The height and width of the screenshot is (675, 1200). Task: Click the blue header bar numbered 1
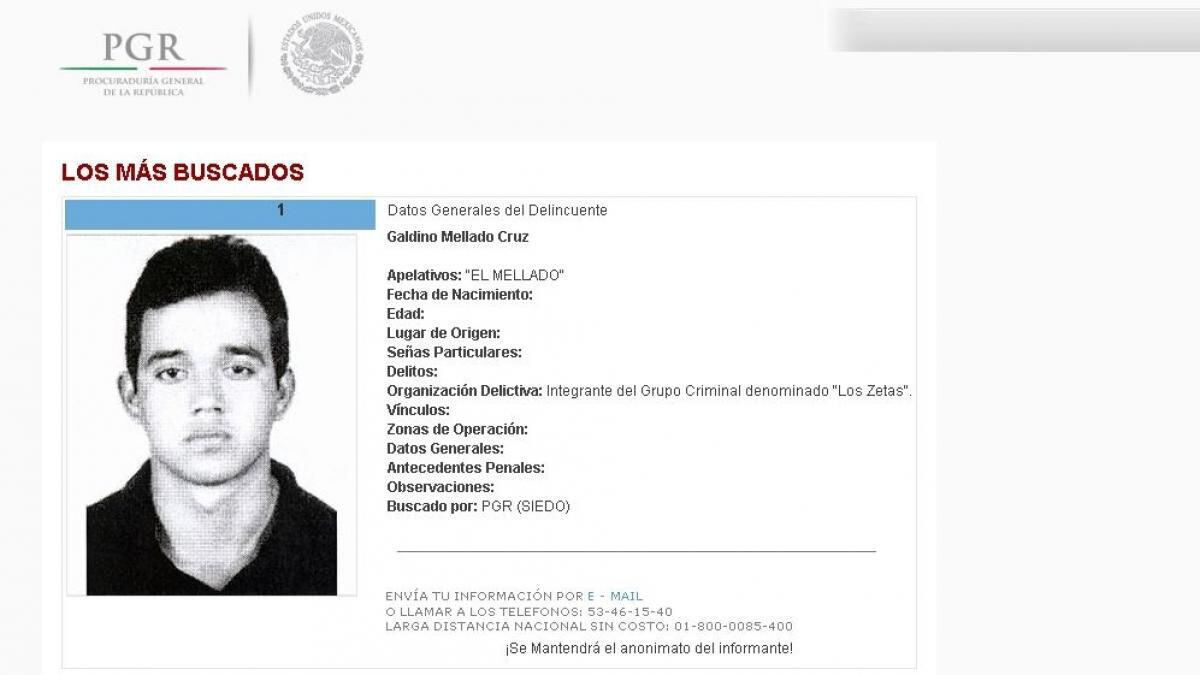click(x=220, y=213)
